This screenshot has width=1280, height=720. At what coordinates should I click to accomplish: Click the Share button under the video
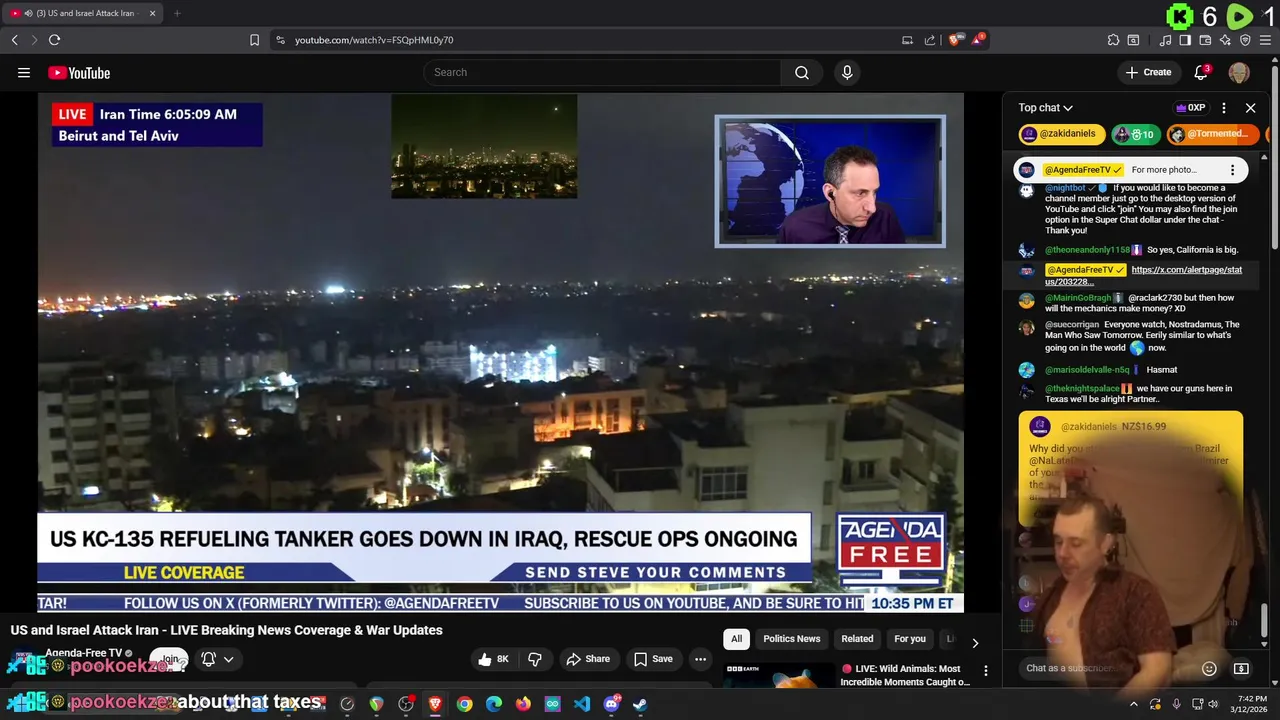pos(588,659)
